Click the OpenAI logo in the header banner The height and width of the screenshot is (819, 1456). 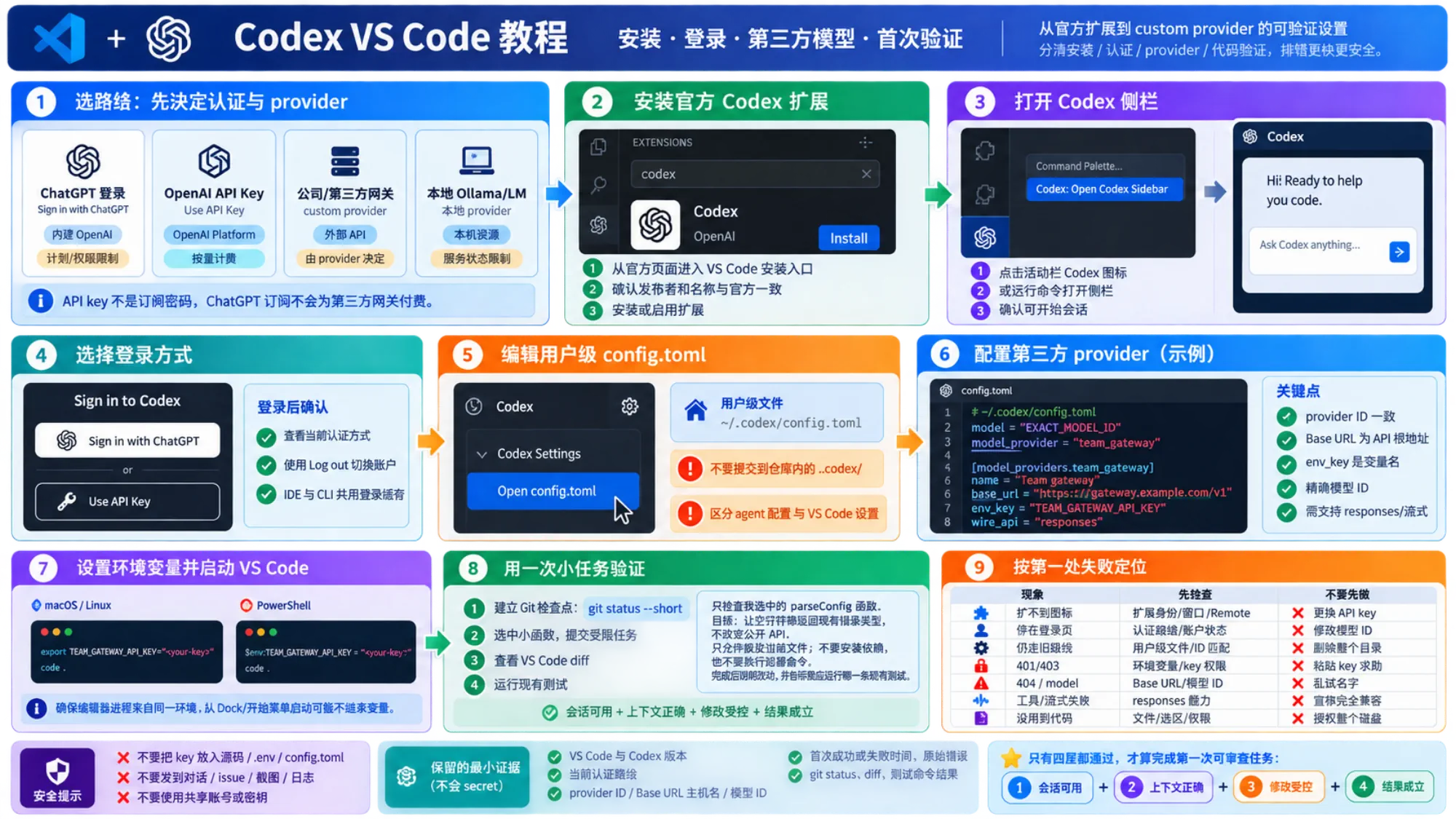click(169, 39)
